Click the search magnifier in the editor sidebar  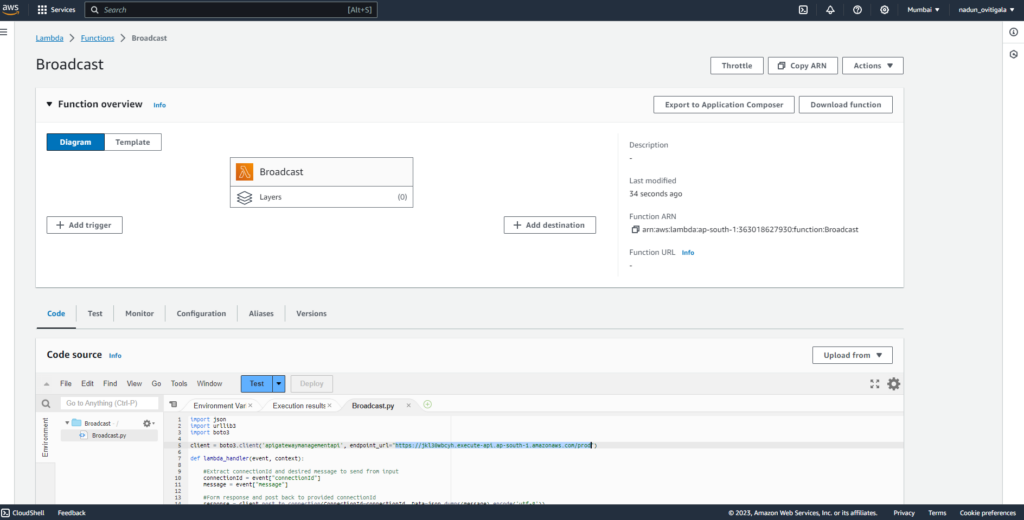[x=46, y=404]
